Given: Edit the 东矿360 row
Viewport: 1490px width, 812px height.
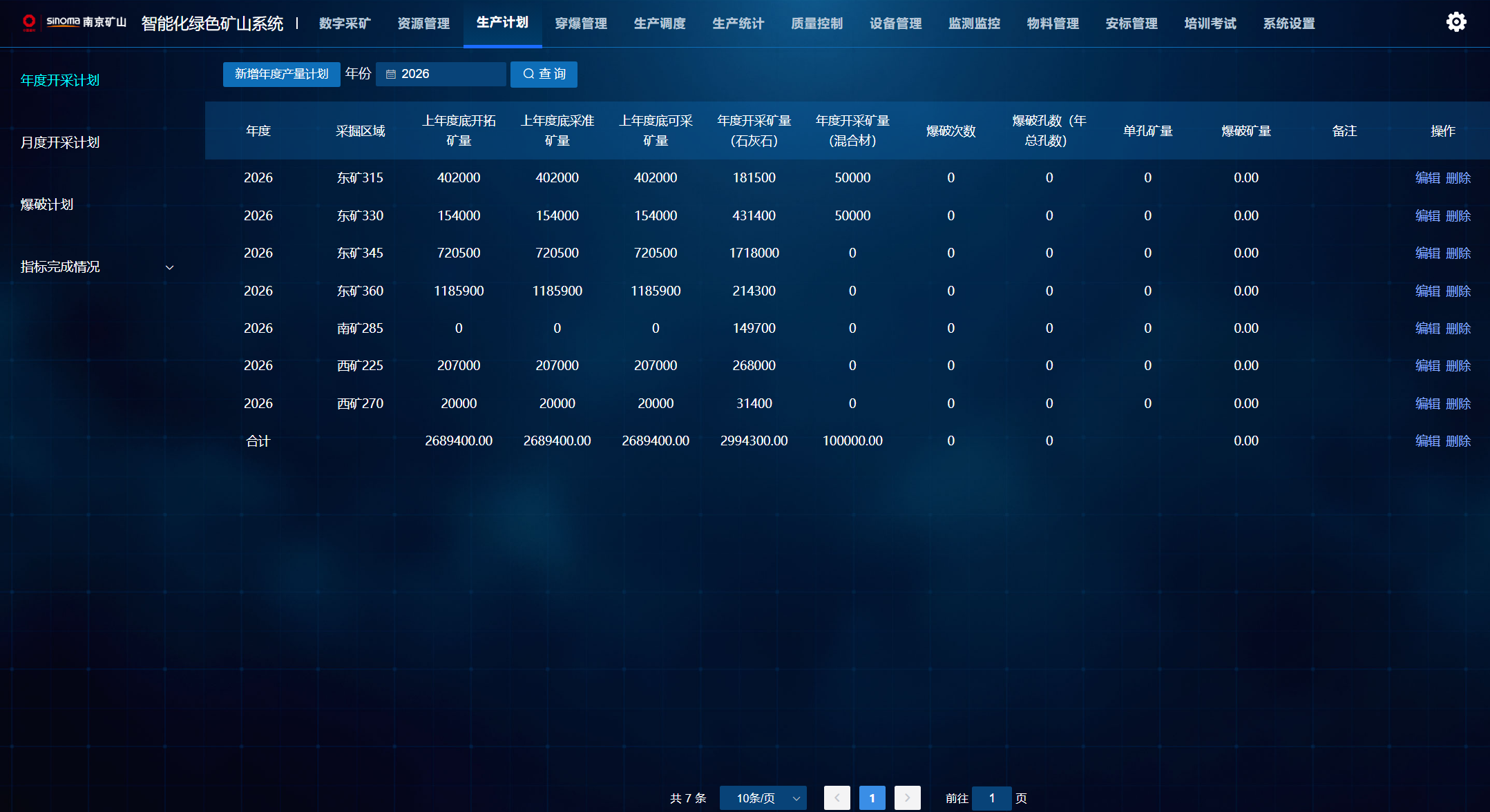Looking at the screenshot, I should [1428, 291].
